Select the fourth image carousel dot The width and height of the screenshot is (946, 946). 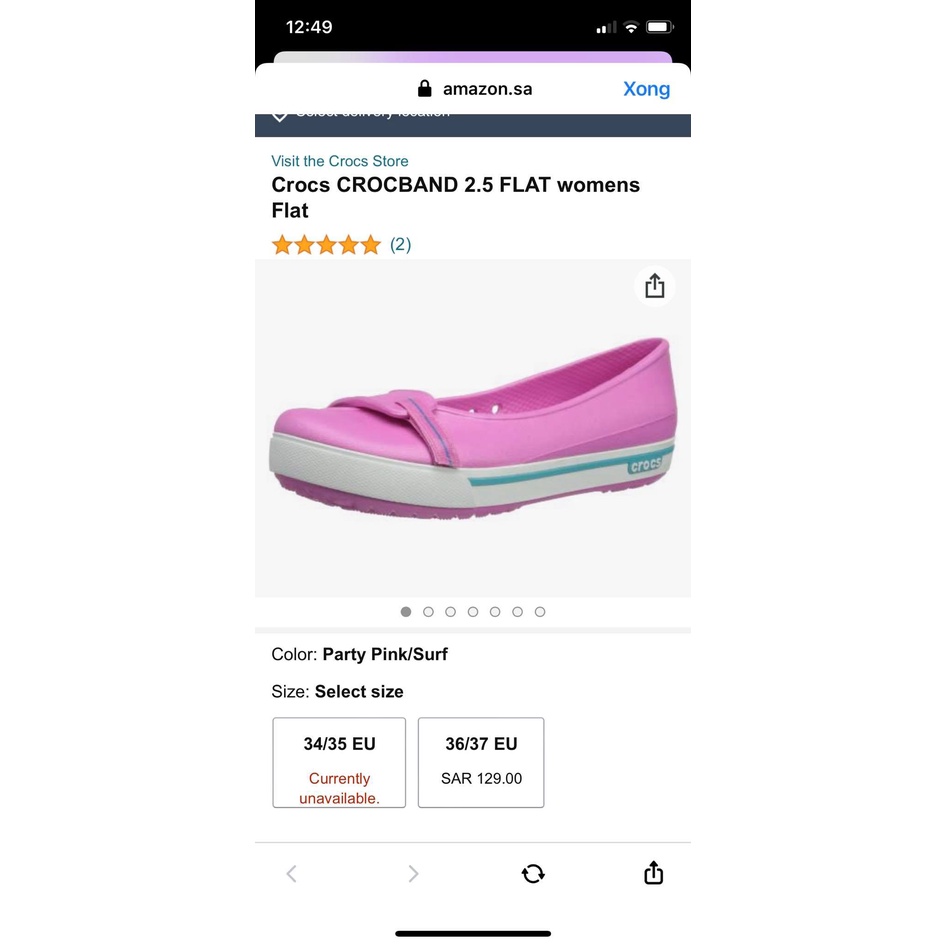pyautogui.click(x=473, y=612)
